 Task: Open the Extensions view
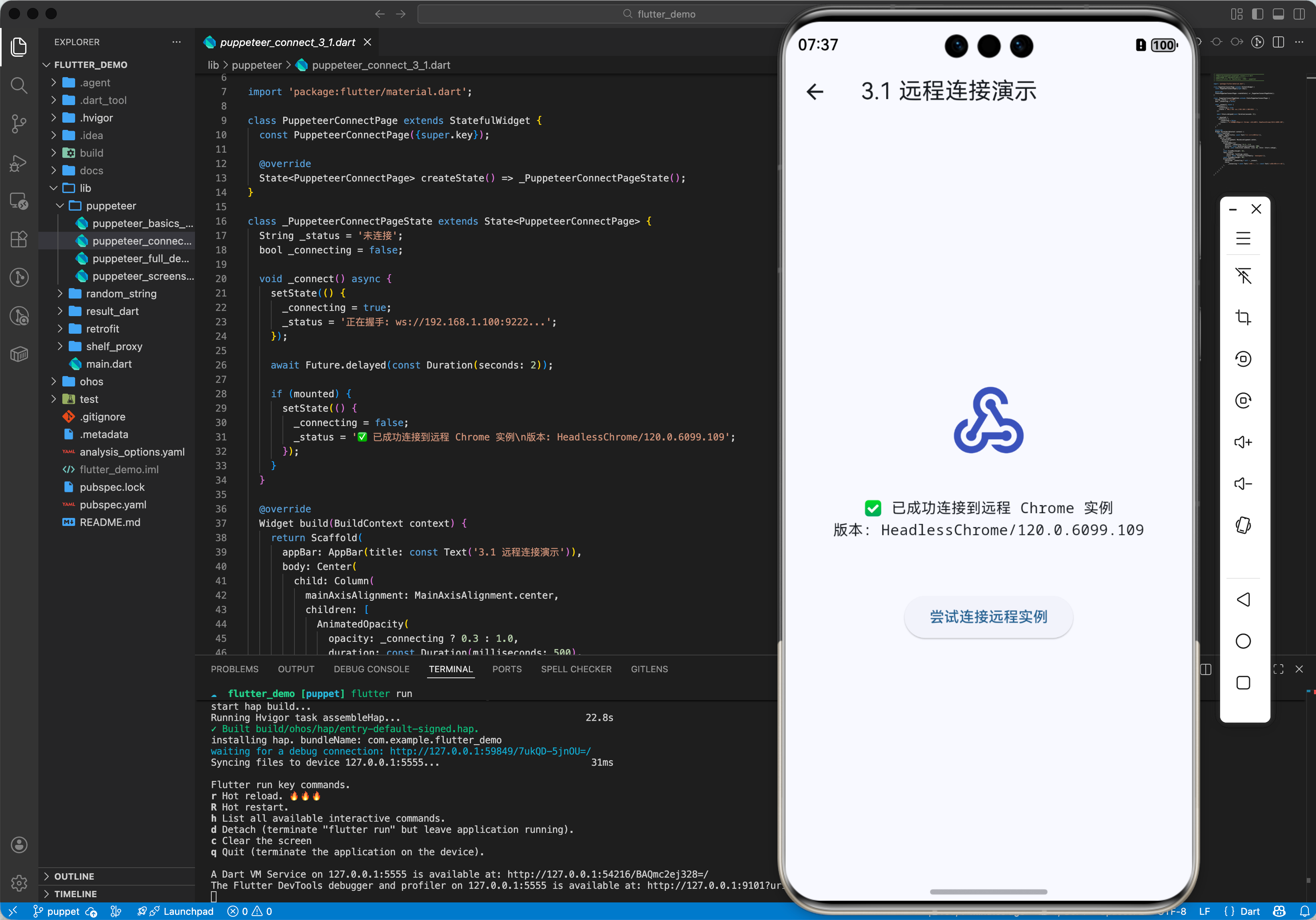point(19,239)
